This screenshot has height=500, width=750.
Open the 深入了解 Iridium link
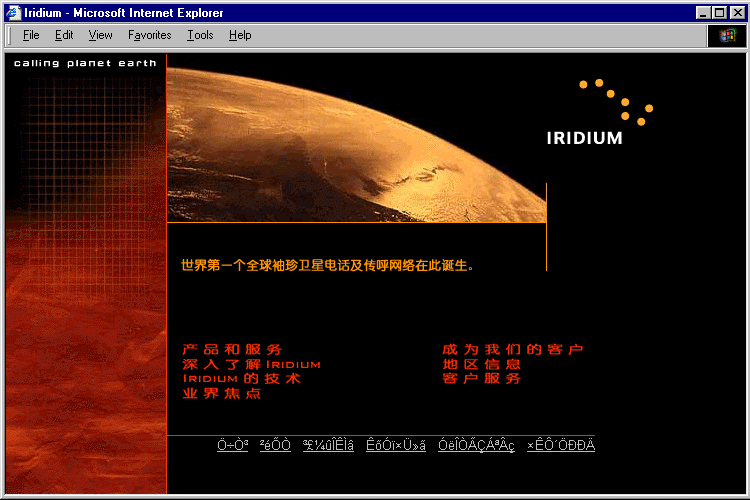(x=251, y=365)
